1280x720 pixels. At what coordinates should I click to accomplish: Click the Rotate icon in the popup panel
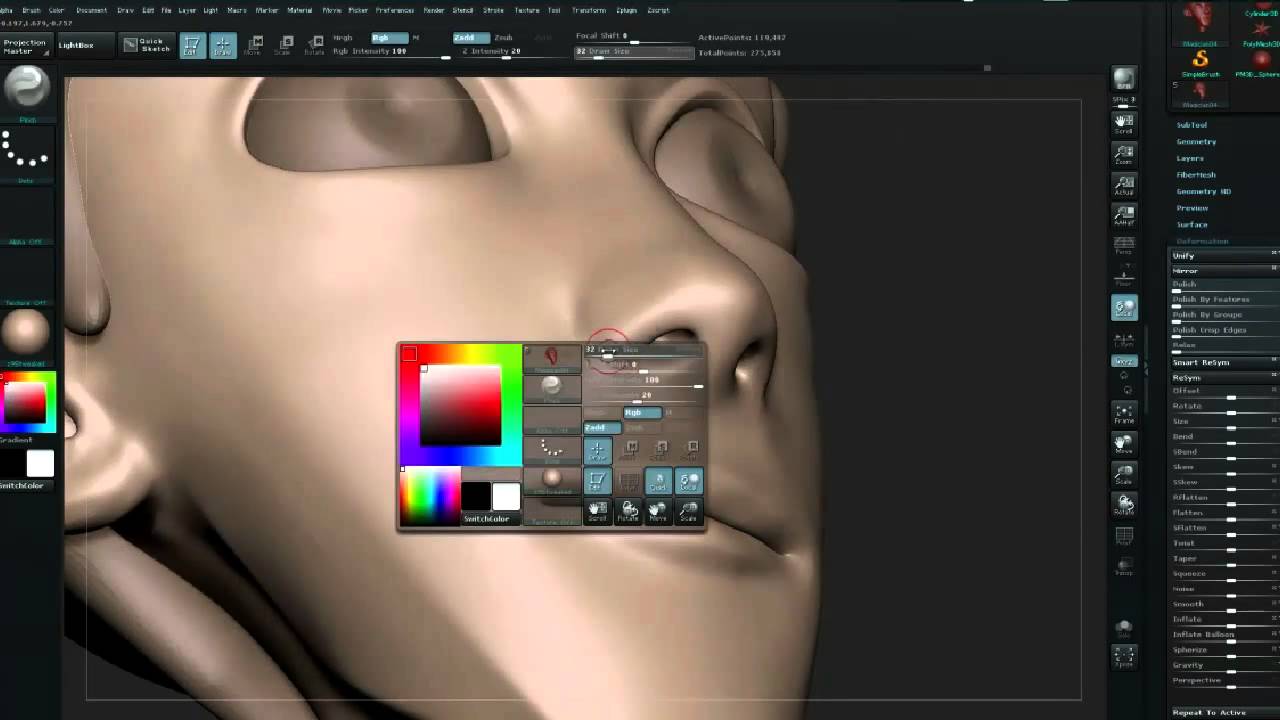628,512
